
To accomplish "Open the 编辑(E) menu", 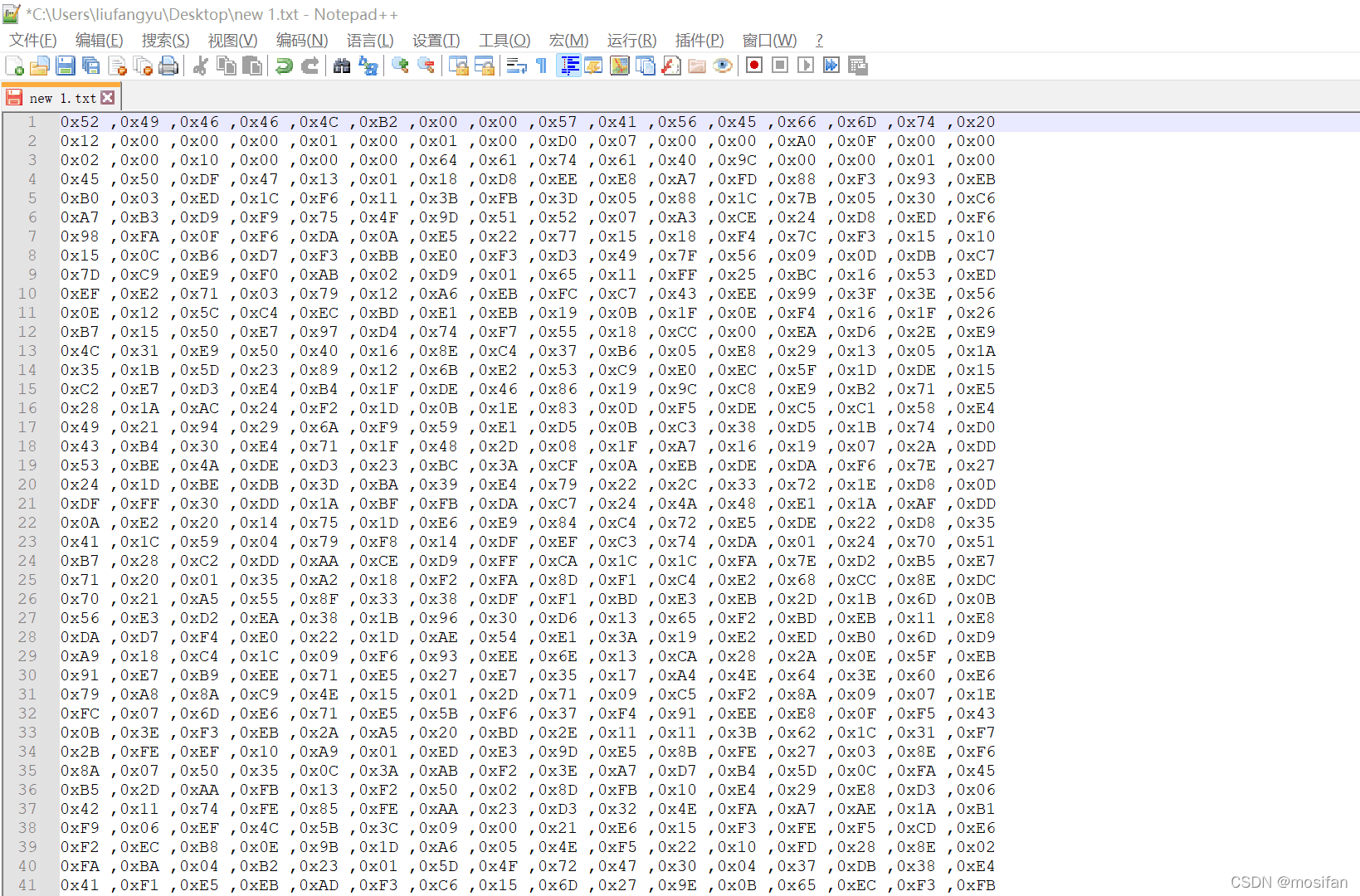I will pyautogui.click(x=100, y=41).
